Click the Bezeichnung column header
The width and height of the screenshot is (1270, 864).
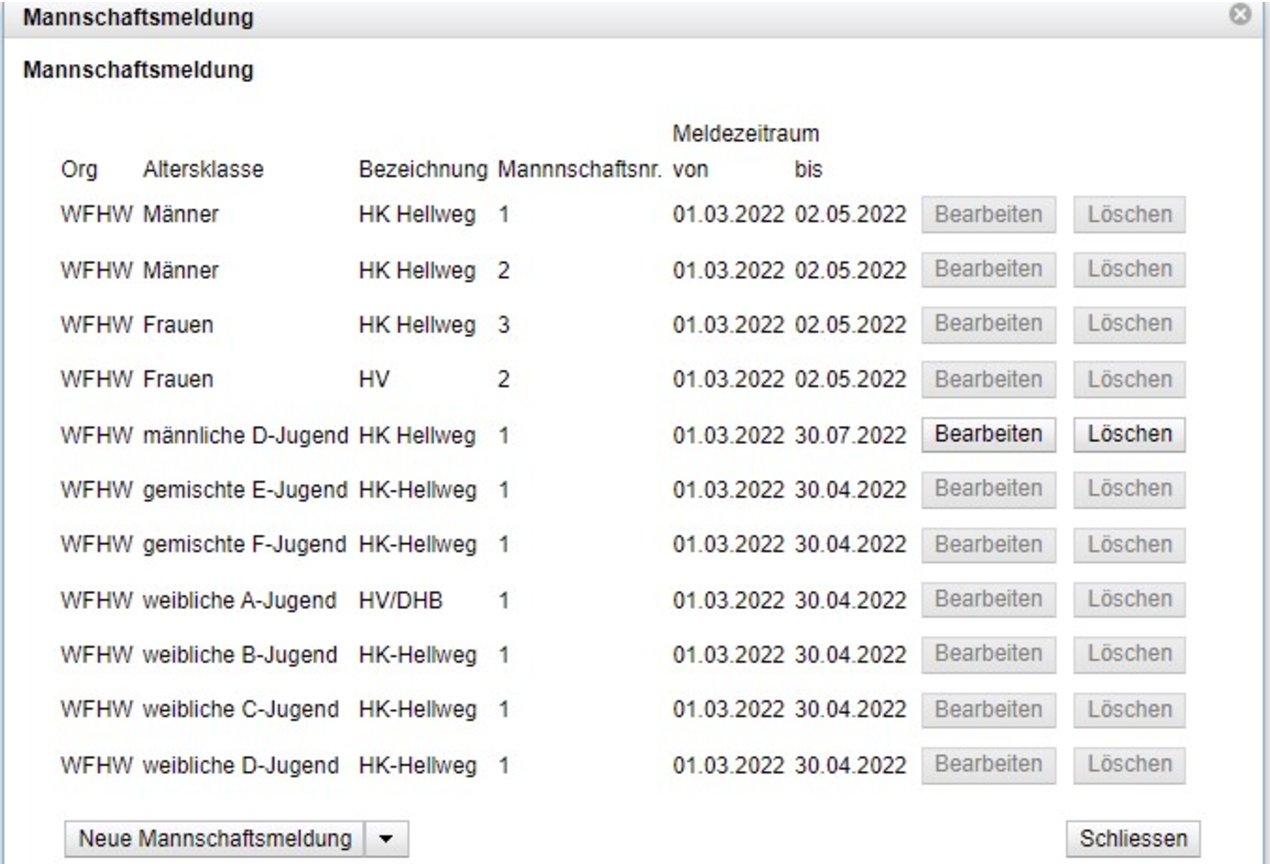pos(424,170)
